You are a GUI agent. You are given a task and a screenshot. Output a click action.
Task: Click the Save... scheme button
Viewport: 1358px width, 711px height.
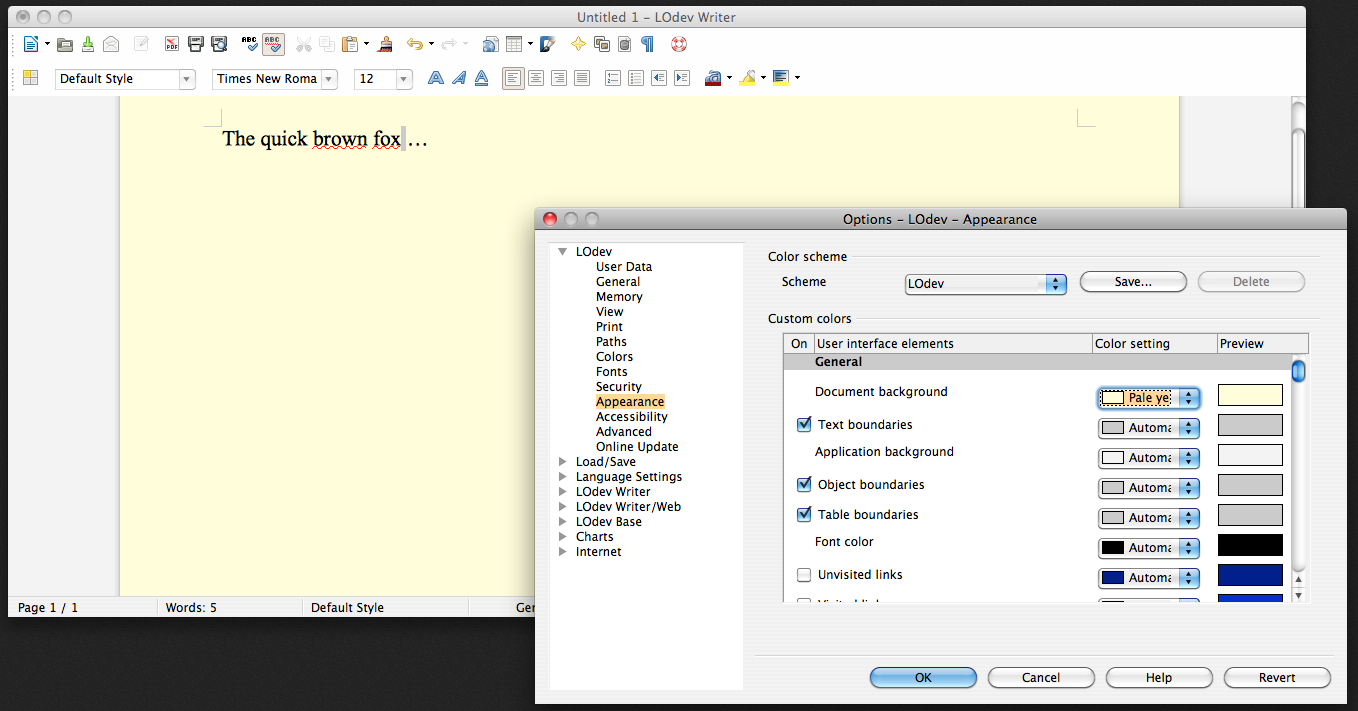click(x=1133, y=282)
